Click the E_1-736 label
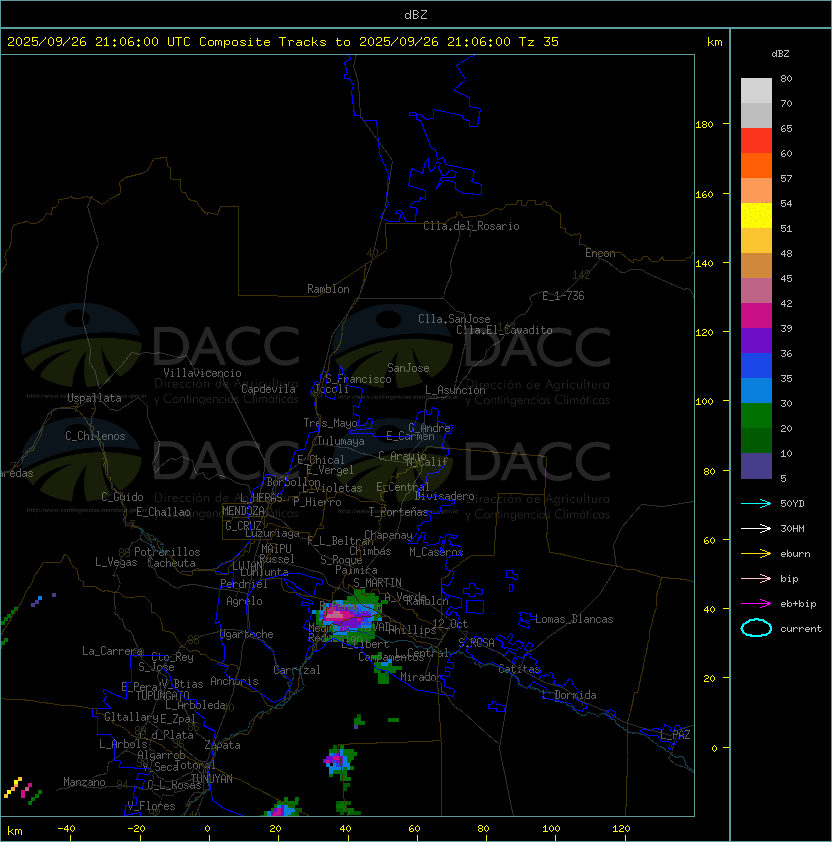Image resolution: width=832 pixels, height=842 pixels. pos(563,296)
